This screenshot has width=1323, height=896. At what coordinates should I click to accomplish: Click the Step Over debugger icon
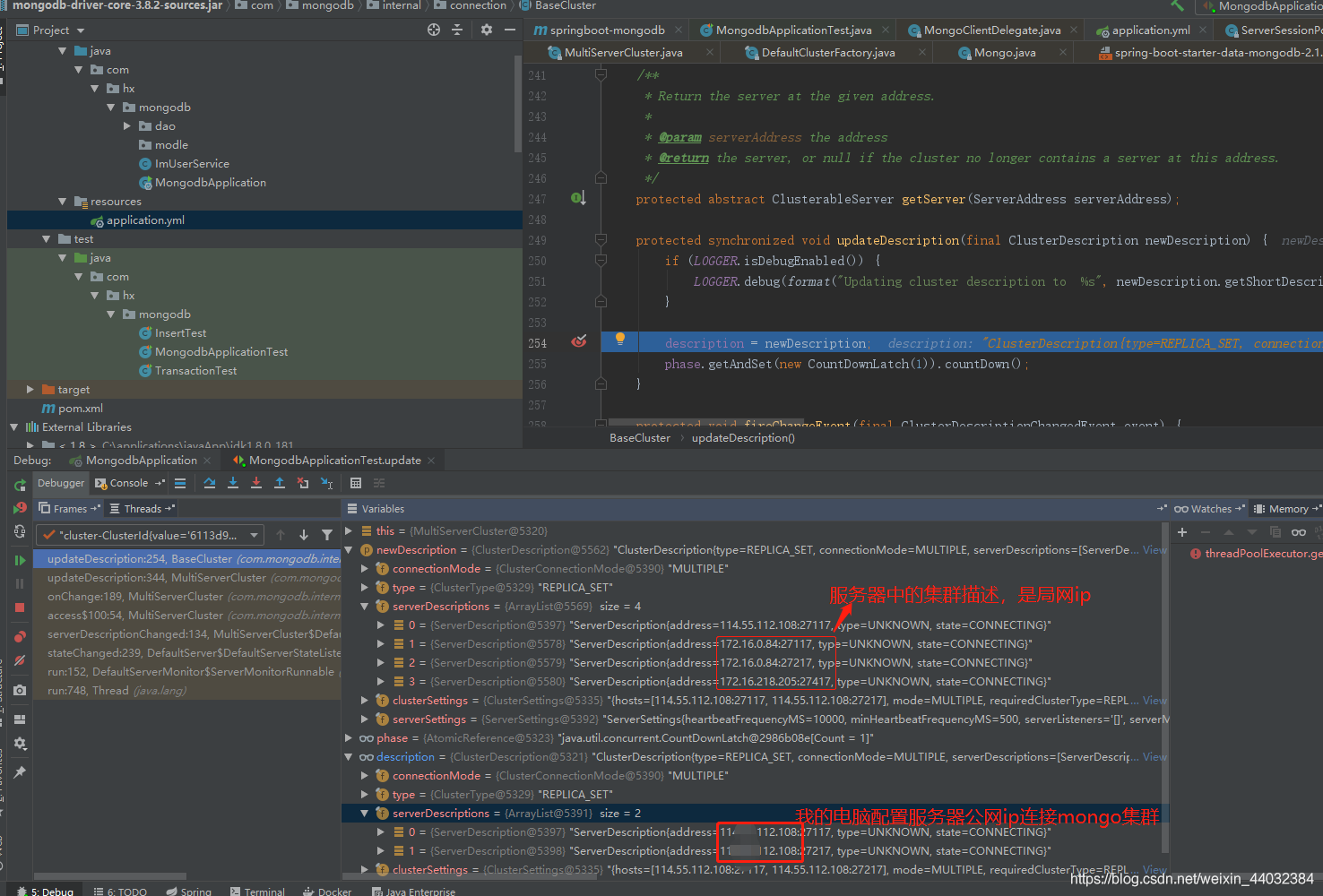(x=210, y=483)
